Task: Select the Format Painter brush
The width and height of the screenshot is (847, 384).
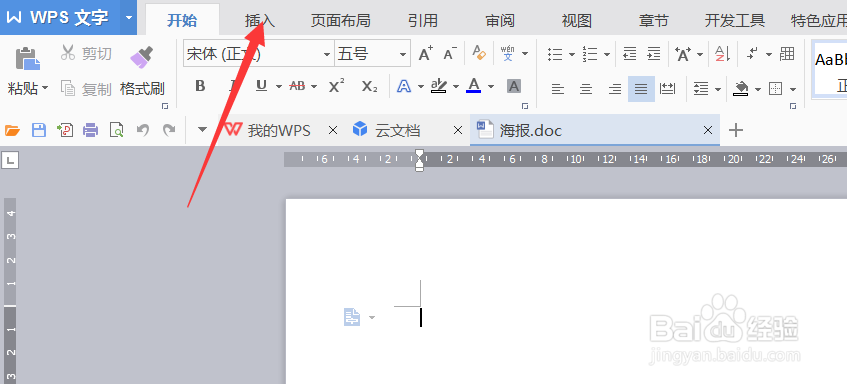Action: click(x=142, y=57)
